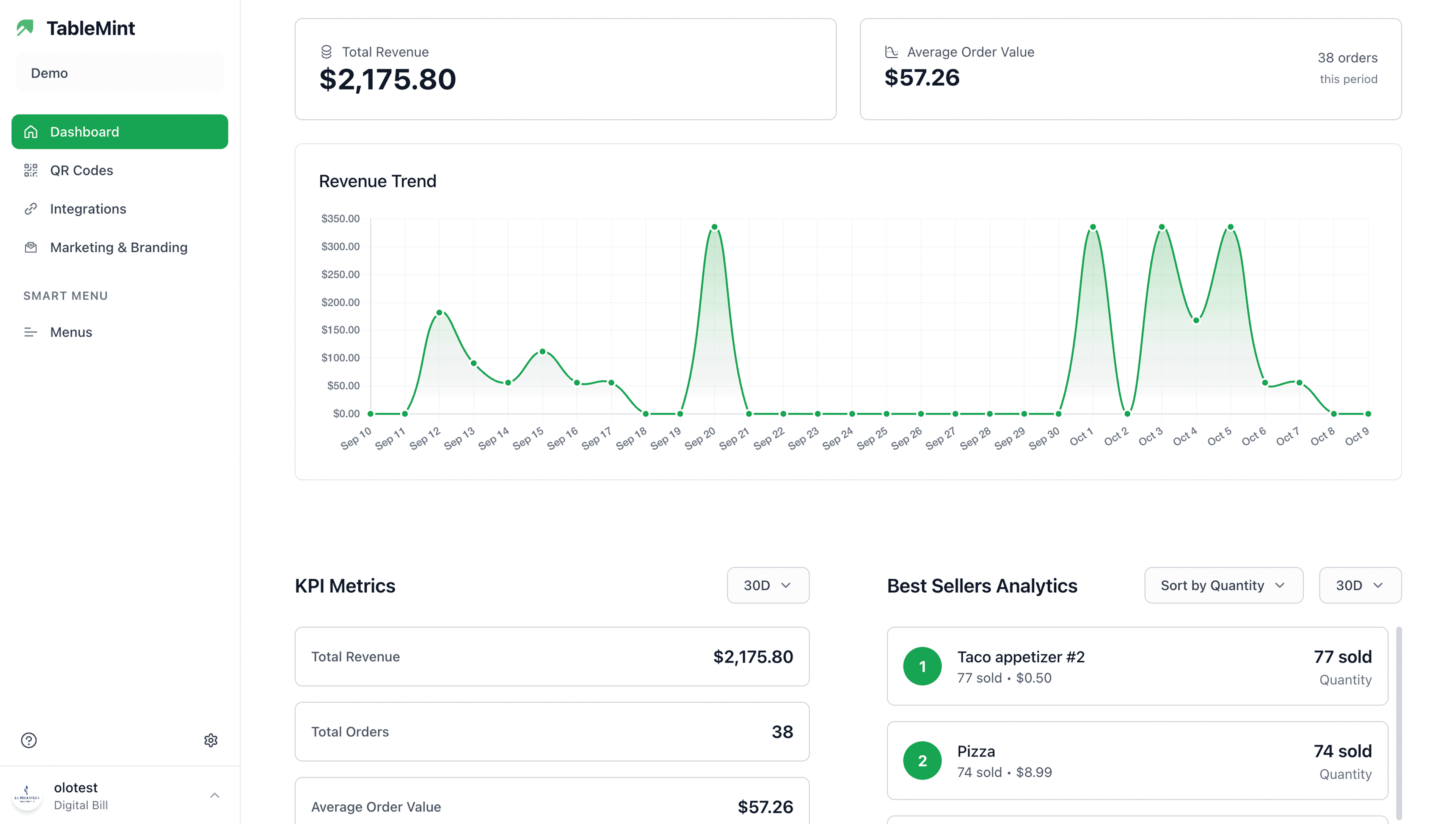1456x824 pixels.
Task: Open the Integrations page
Action: point(88,208)
